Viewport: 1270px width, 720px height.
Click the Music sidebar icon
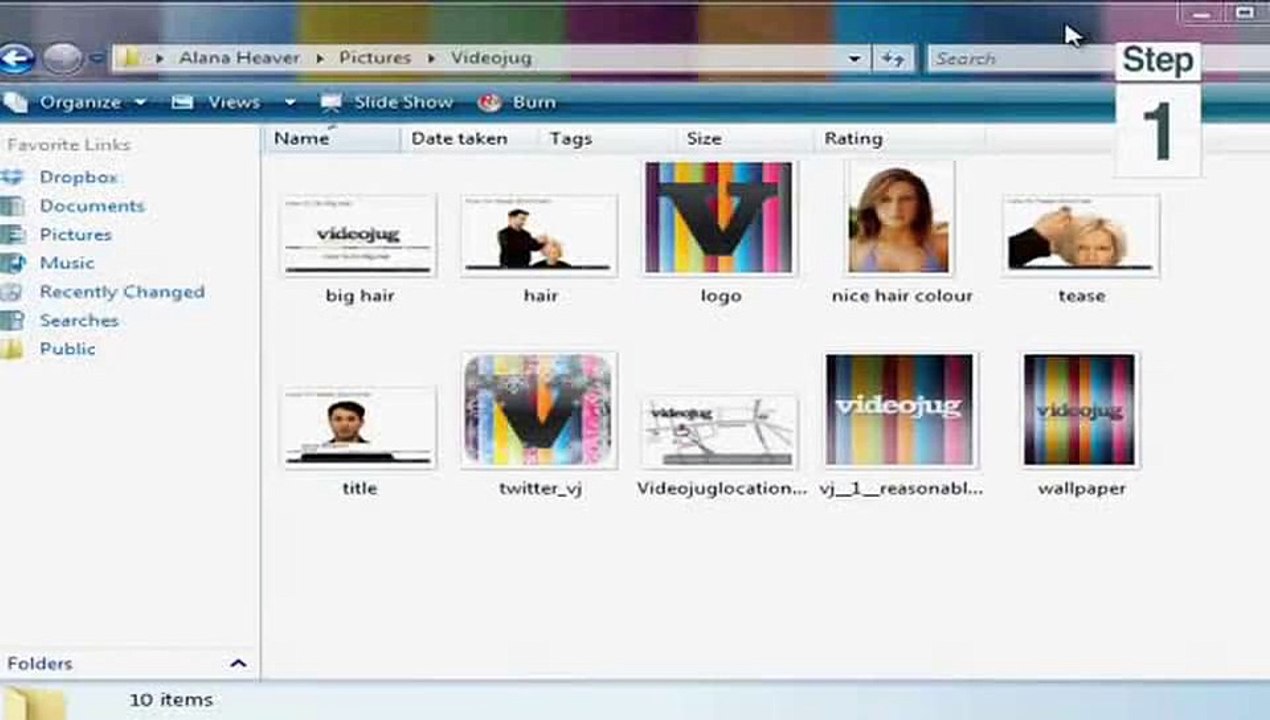point(11,263)
